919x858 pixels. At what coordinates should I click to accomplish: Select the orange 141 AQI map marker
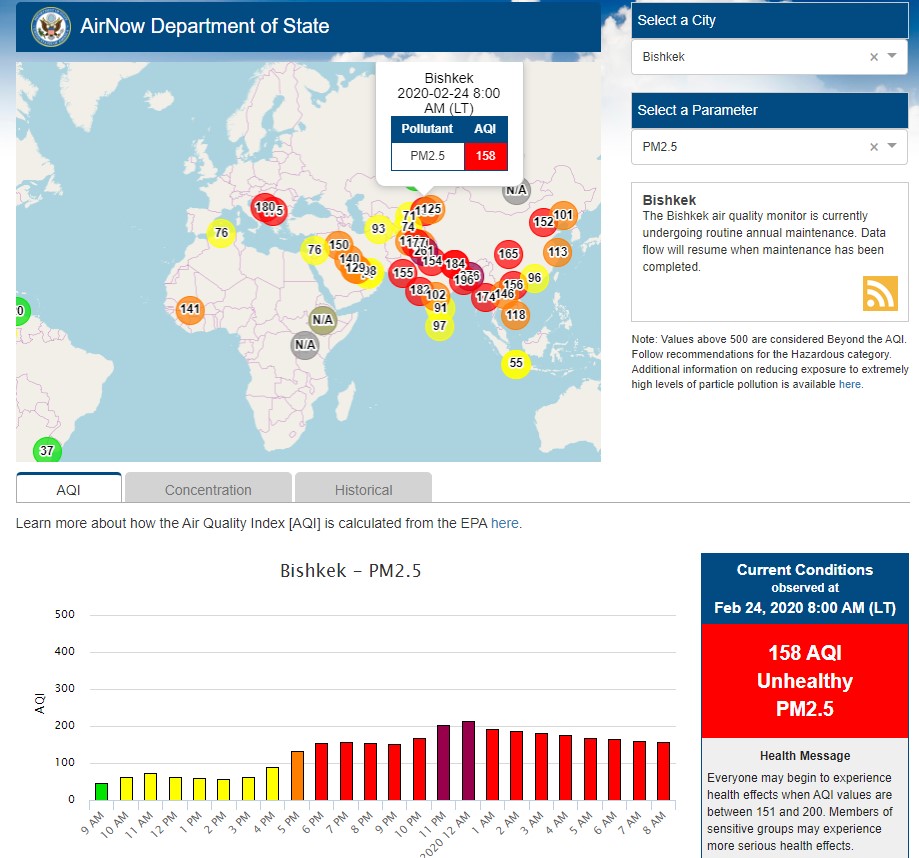[190, 310]
